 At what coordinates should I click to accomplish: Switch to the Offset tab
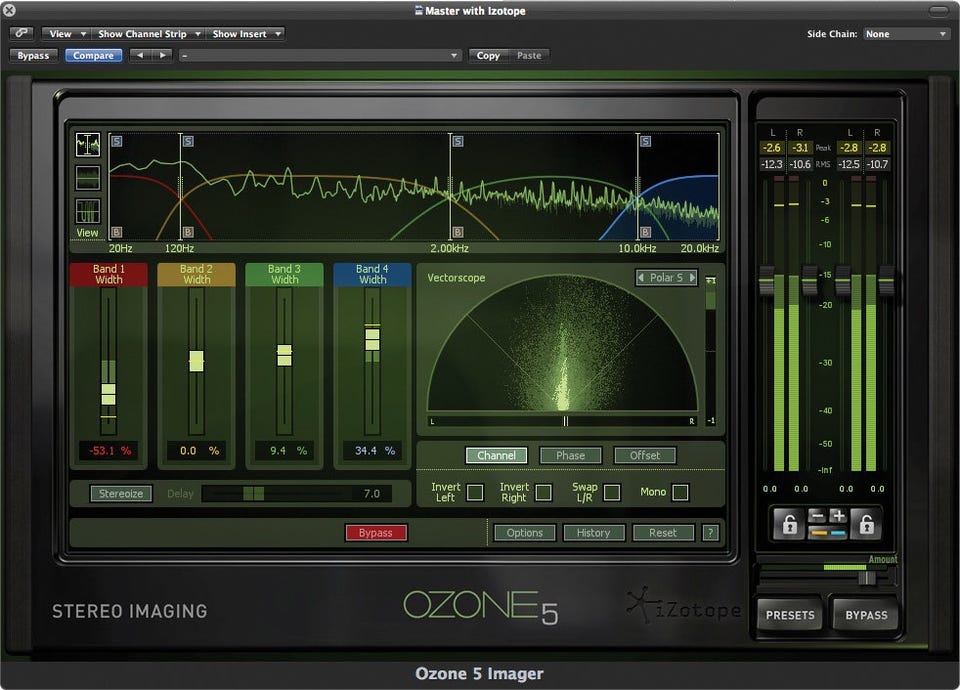(x=645, y=455)
